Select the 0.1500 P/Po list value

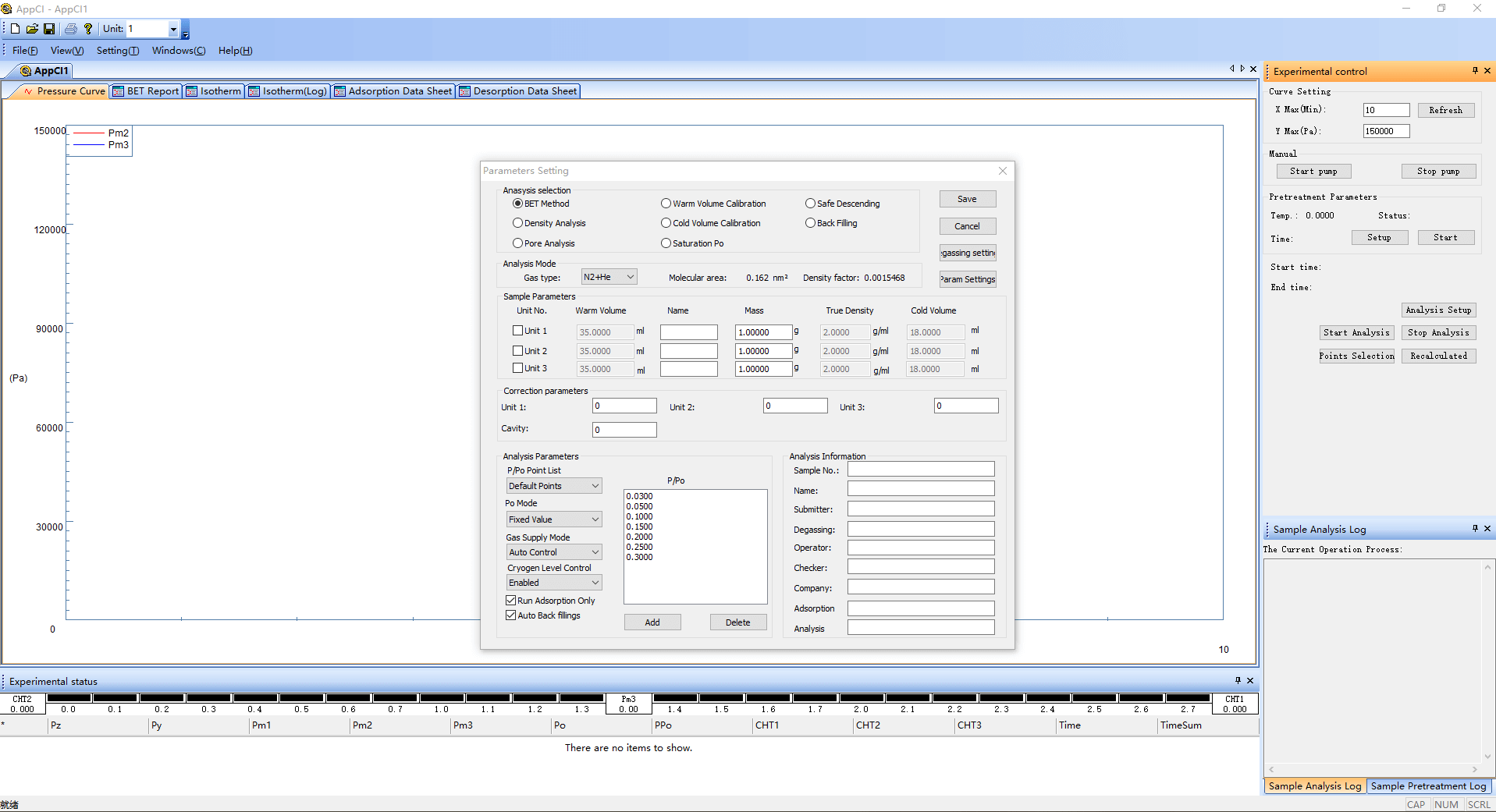pos(639,527)
